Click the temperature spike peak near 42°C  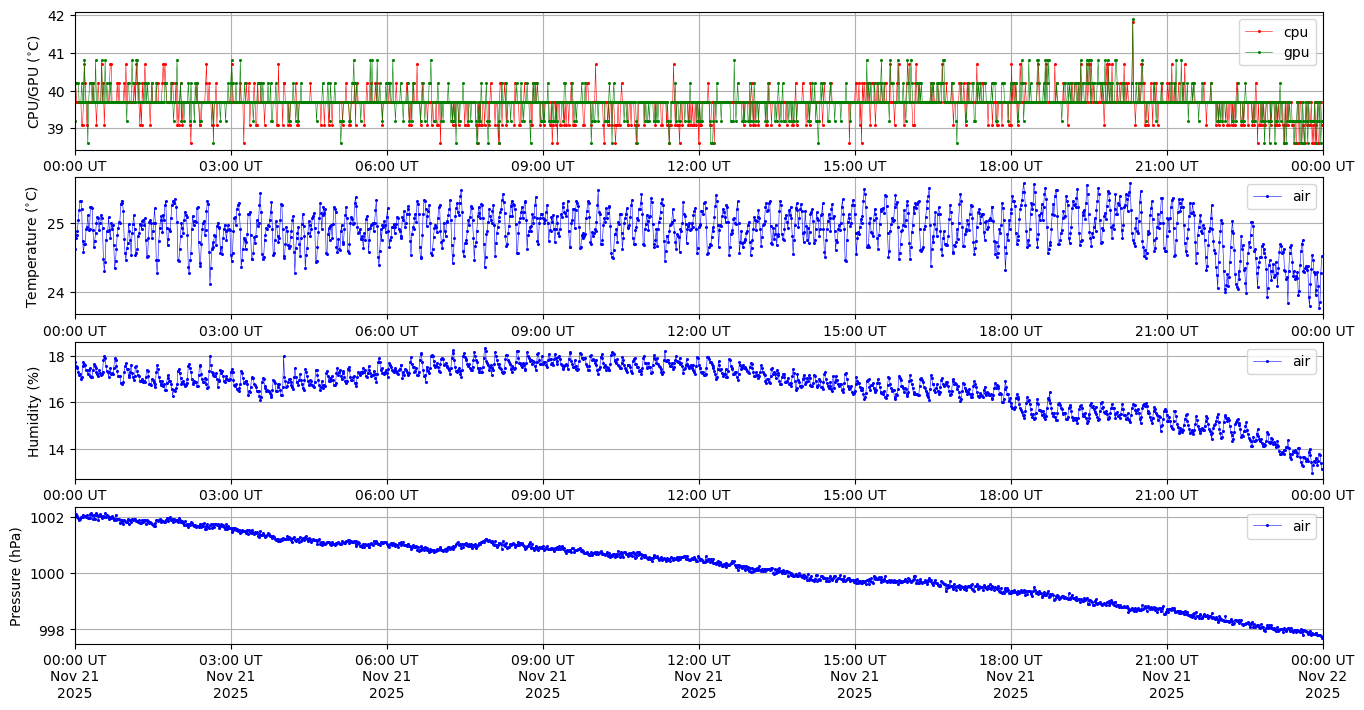click(1133, 20)
